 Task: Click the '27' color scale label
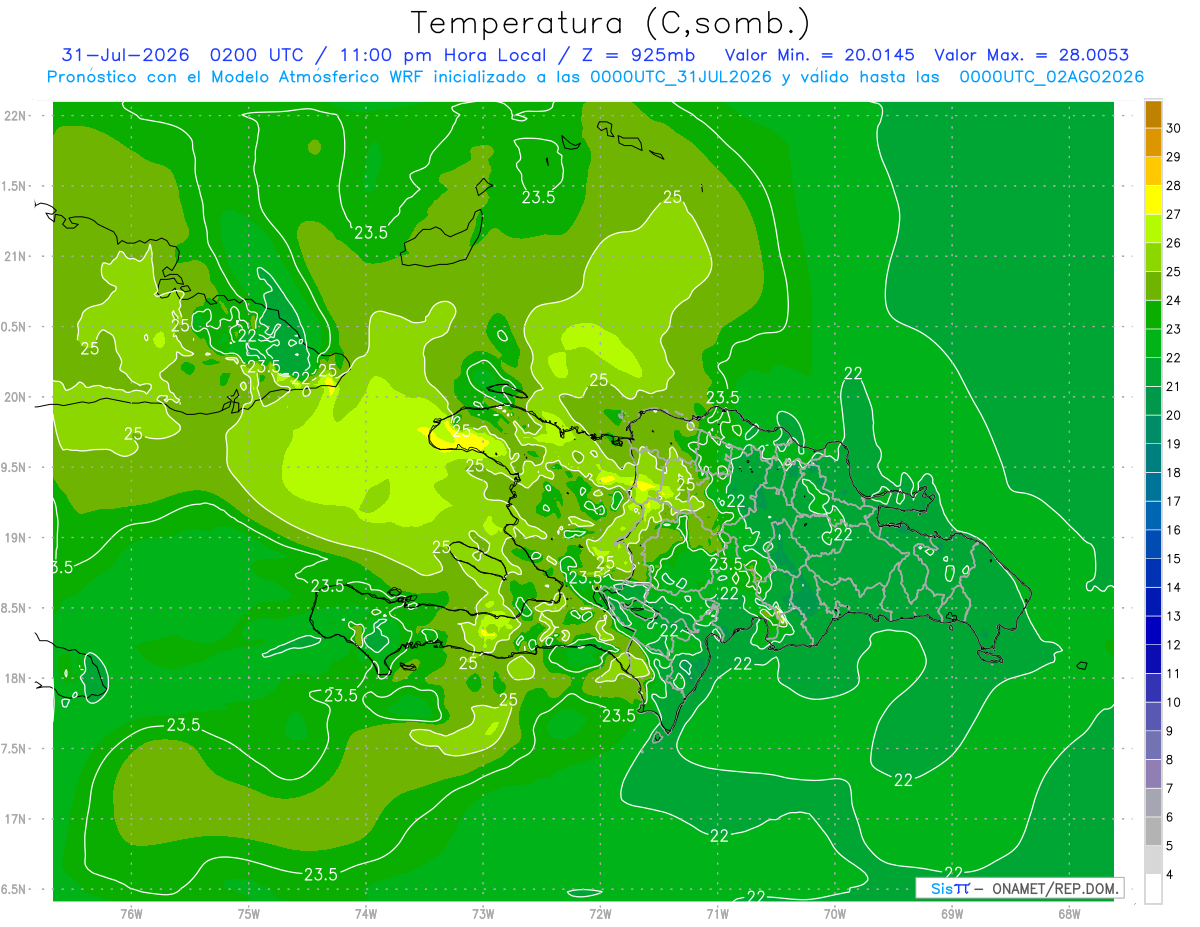coord(1174,214)
